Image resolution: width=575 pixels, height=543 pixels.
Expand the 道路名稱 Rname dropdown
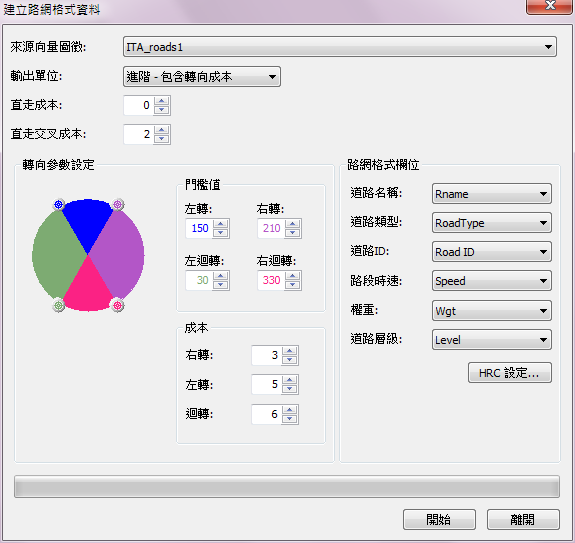click(x=491, y=194)
